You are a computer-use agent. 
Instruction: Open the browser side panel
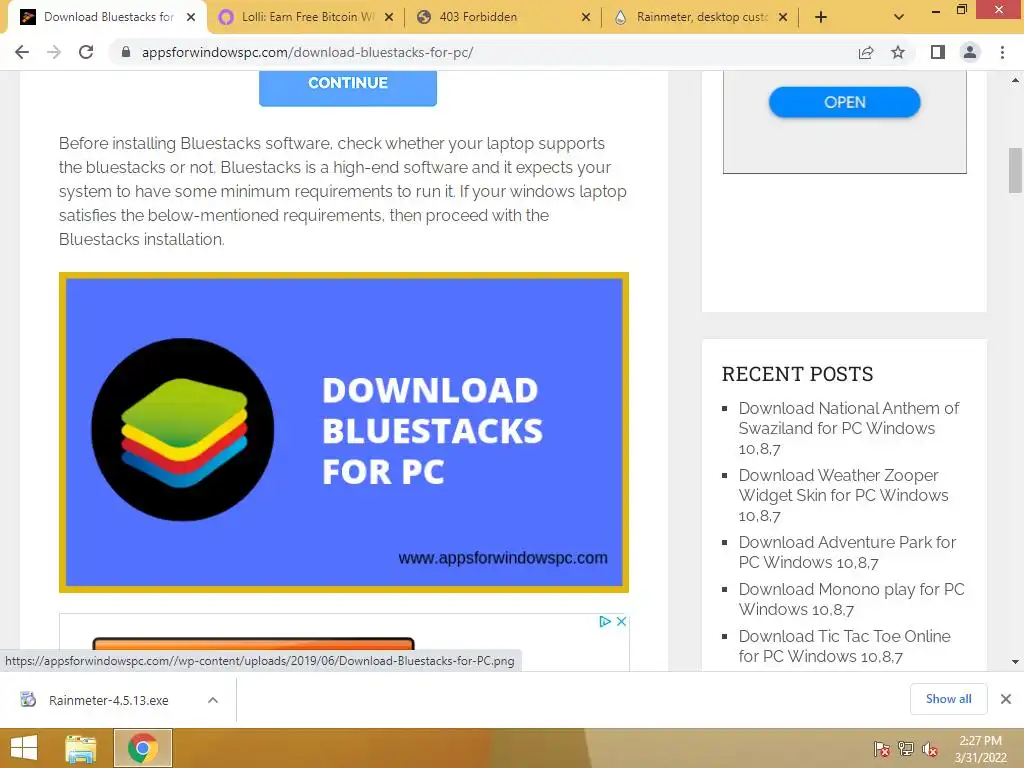[938, 52]
